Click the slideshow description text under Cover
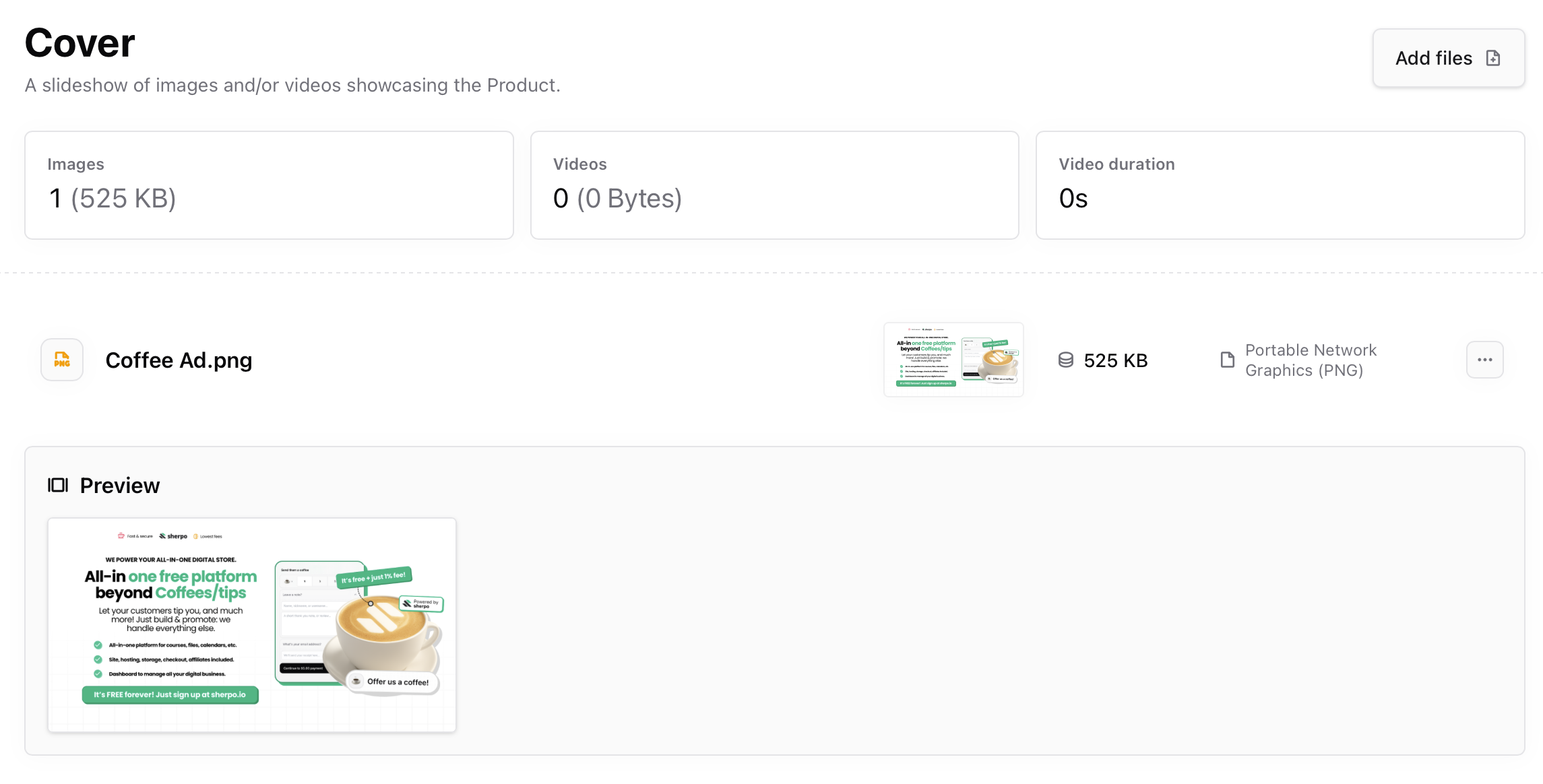Viewport: 1543px width, 784px height. pyautogui.click(x=292, y=86)
